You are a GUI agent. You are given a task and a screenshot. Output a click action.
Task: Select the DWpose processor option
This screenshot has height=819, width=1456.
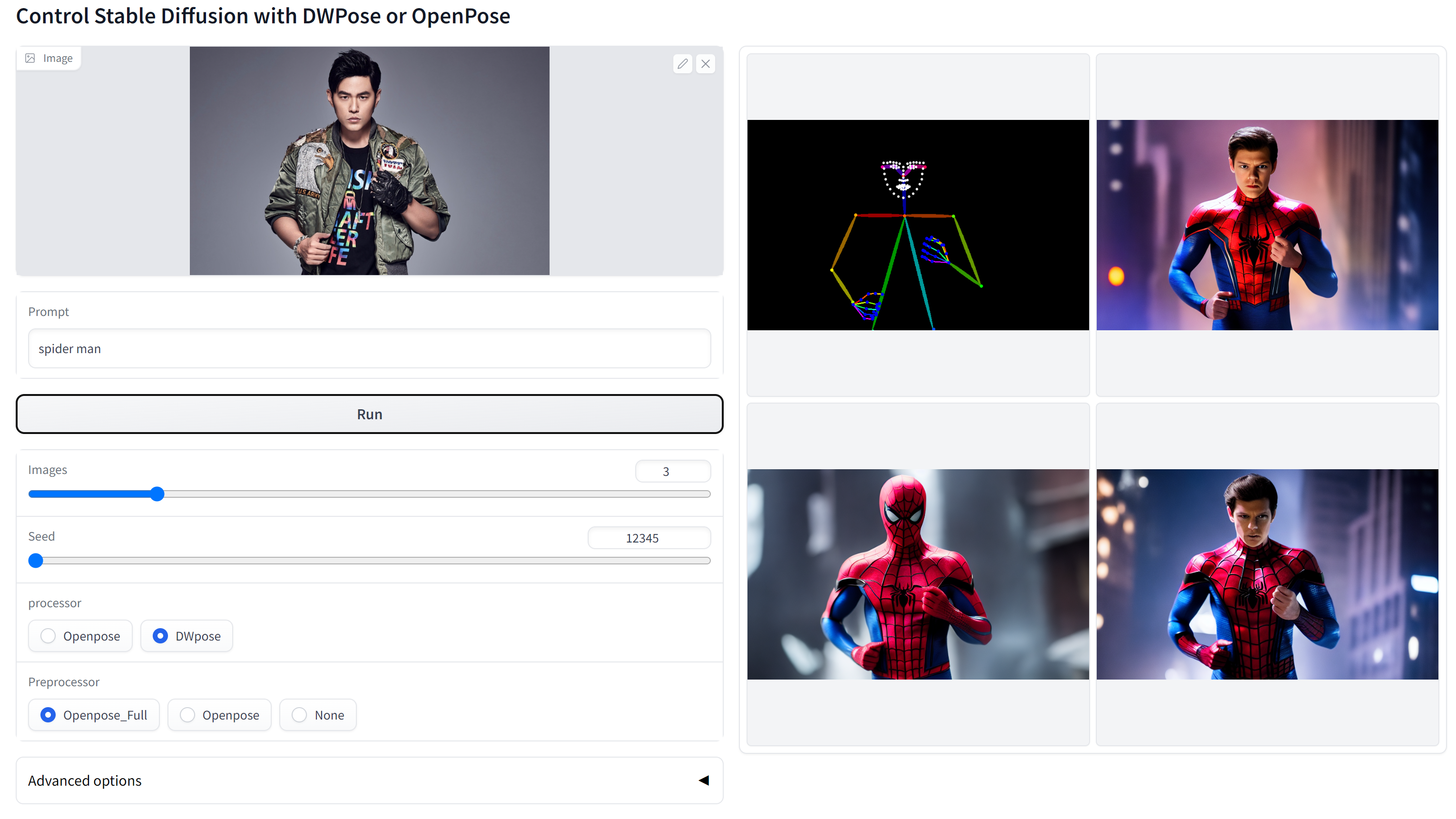(x=160, y=636)
